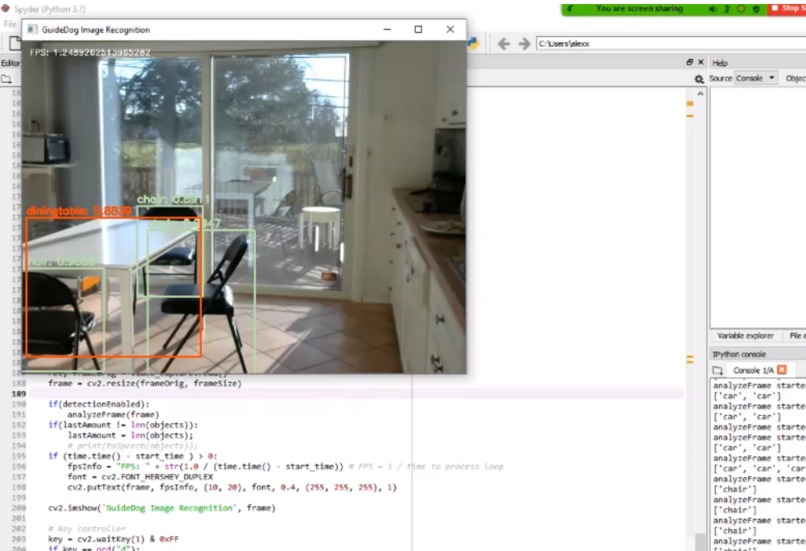Click the working directory path field

pyautogui.click(x=671, y=44)
